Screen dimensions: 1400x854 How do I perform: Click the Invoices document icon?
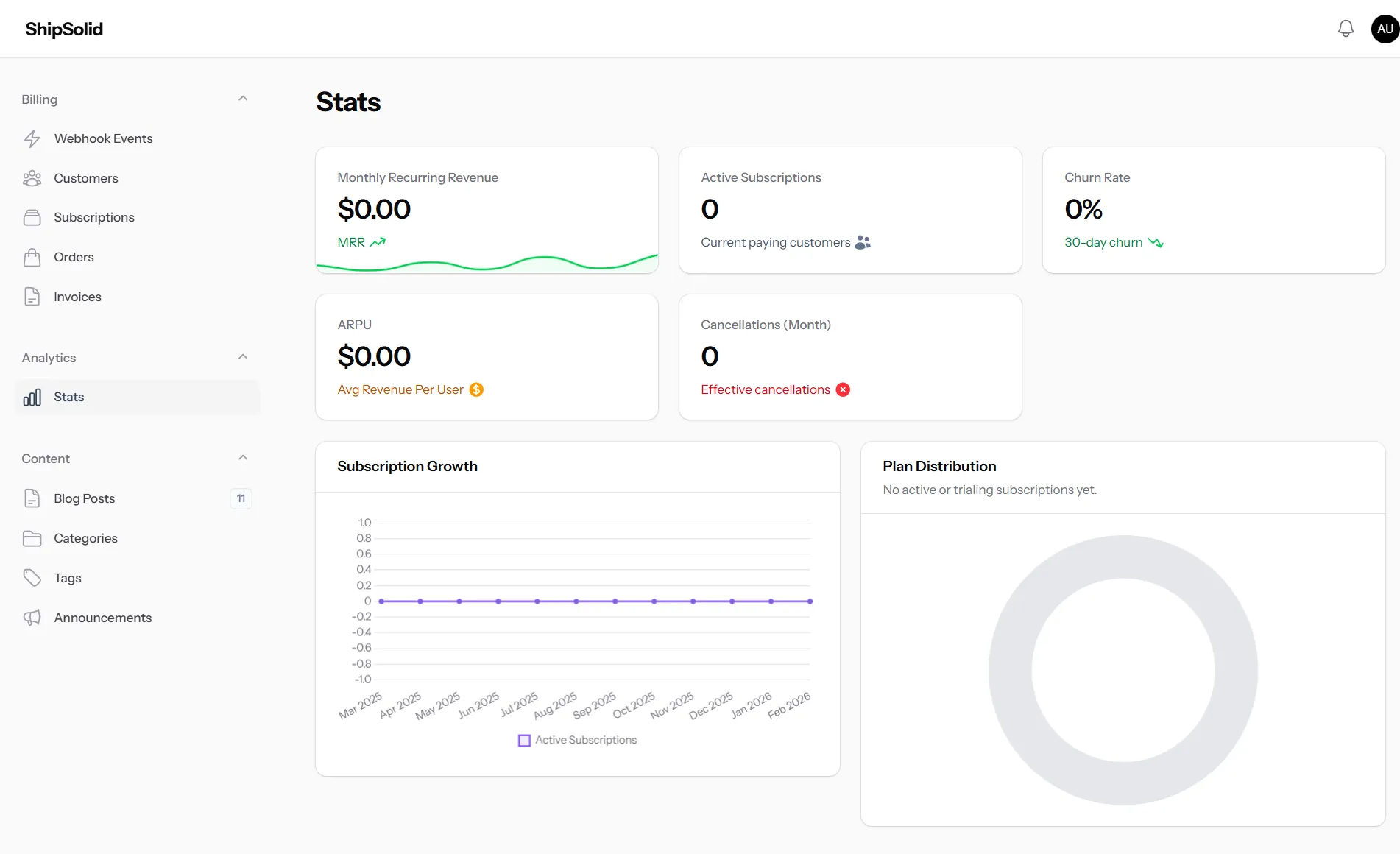coord(33,296)
